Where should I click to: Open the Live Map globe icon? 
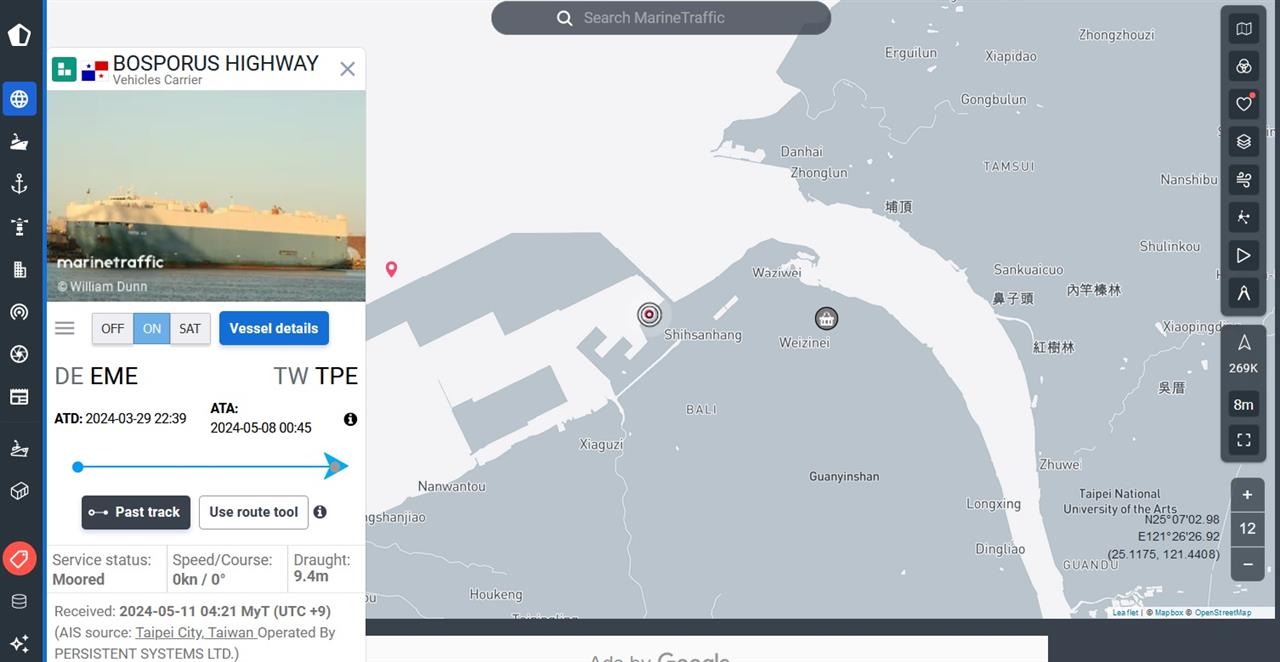(x=19, y=99)
